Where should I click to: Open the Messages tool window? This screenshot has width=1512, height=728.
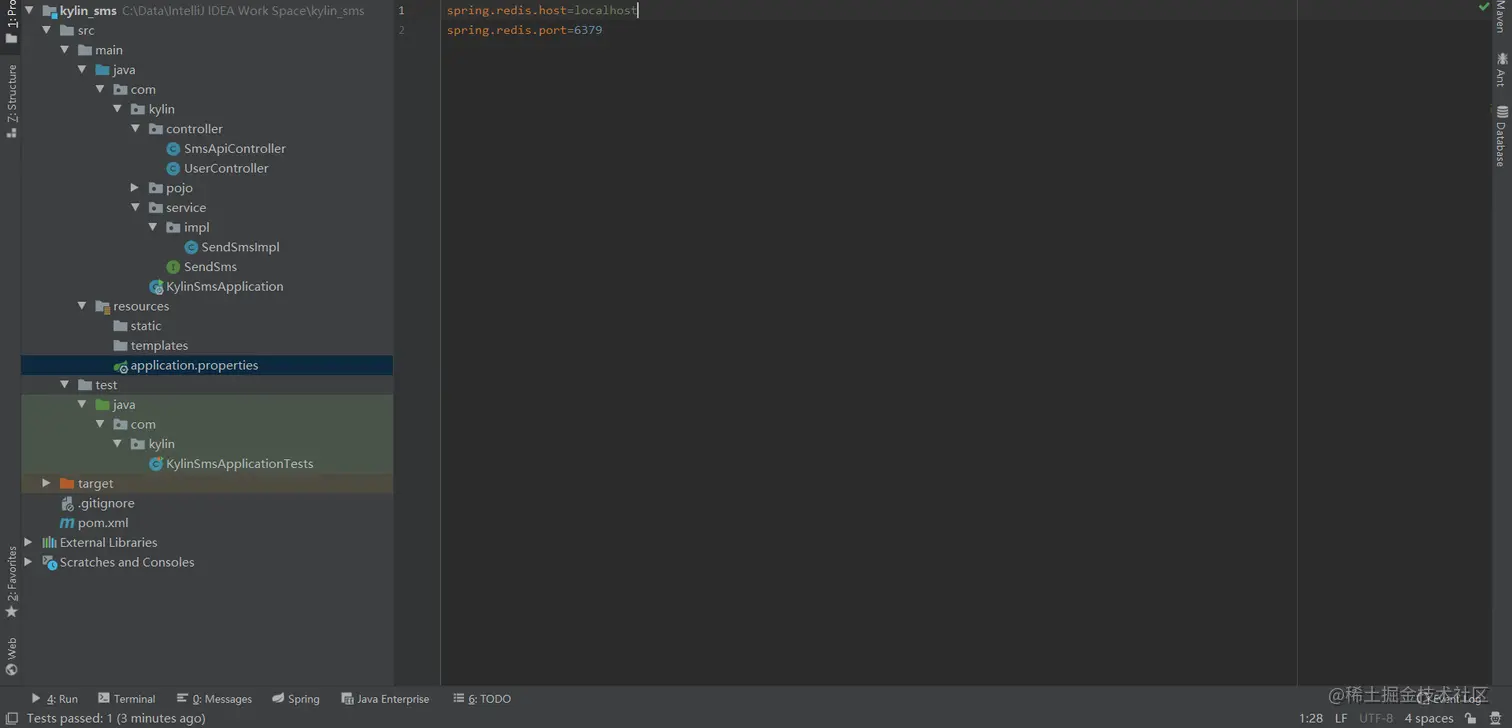[215, 699]
